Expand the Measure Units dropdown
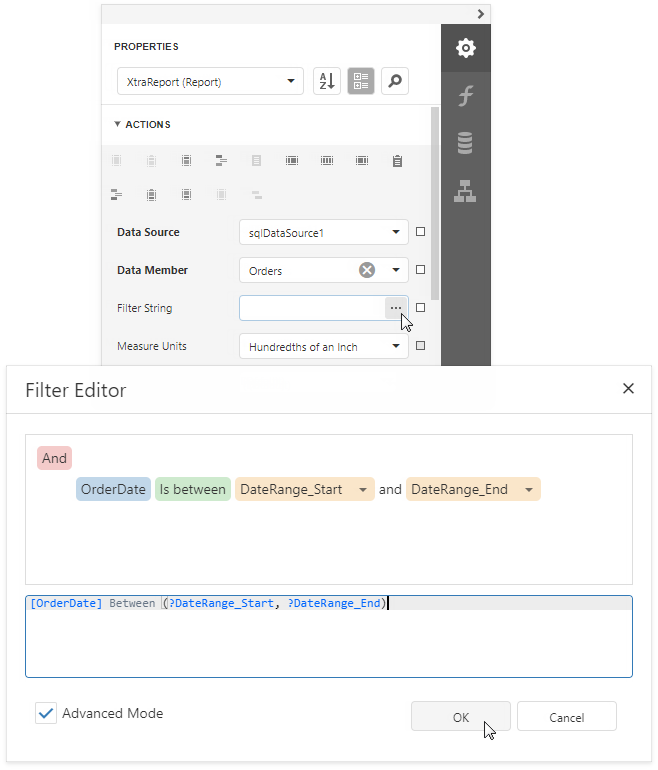Image resolution: width=658 pixels, height=770 pixels. pyautogui.click(x=397, y=347)
